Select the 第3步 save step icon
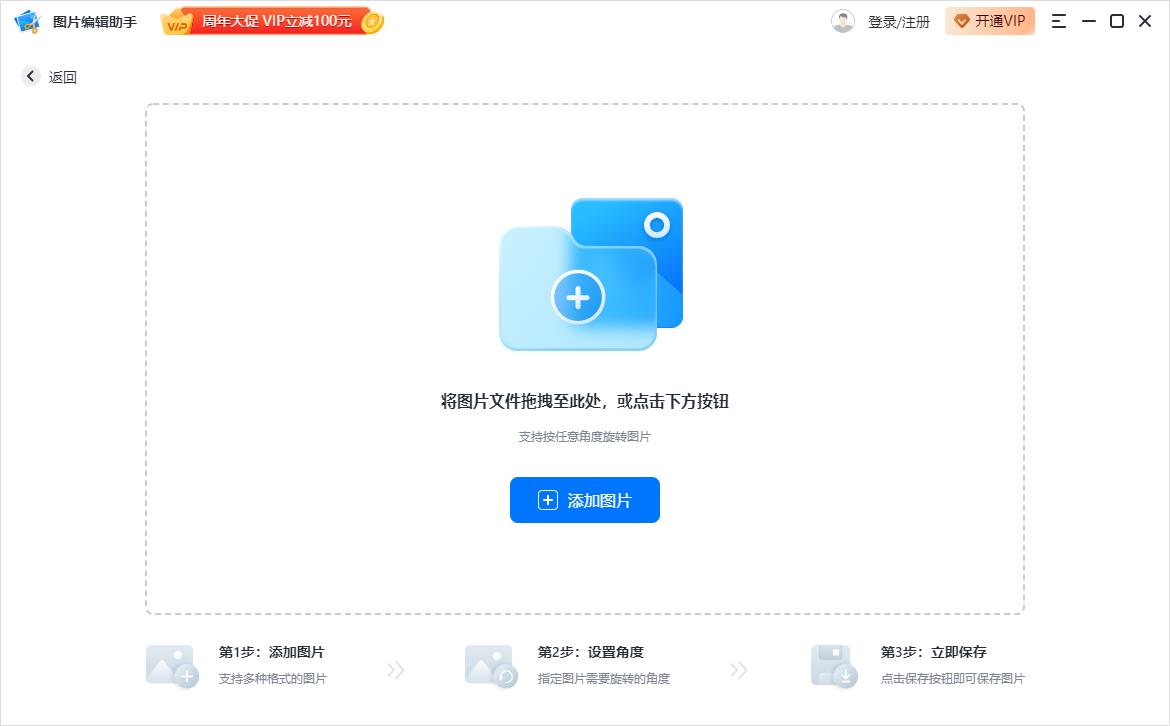1170x726 pixels. (x=834, y=666)
